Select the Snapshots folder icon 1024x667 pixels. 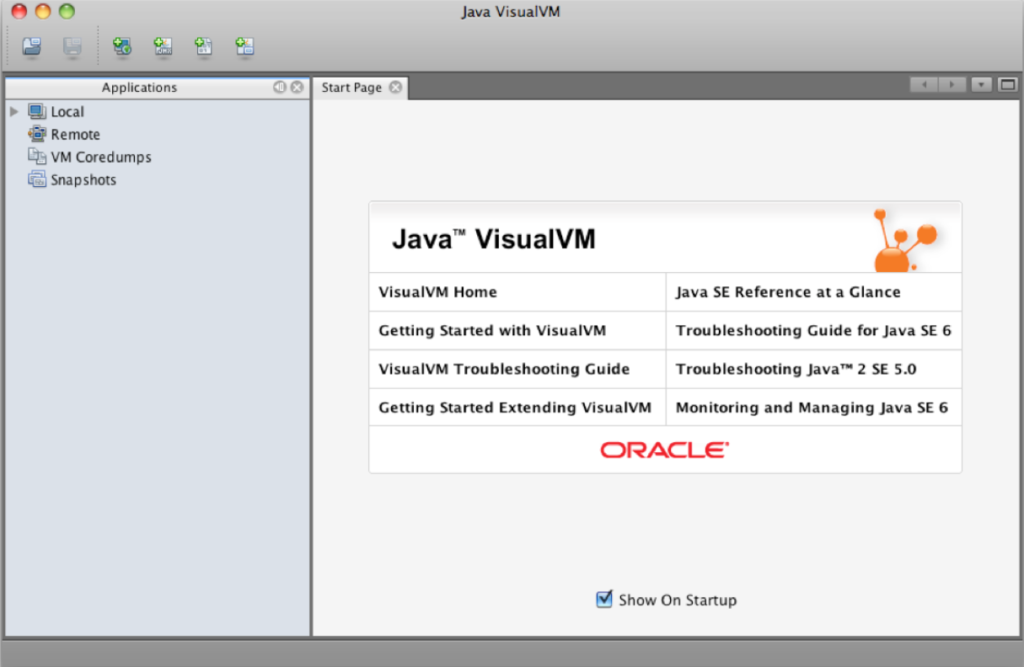37,179
